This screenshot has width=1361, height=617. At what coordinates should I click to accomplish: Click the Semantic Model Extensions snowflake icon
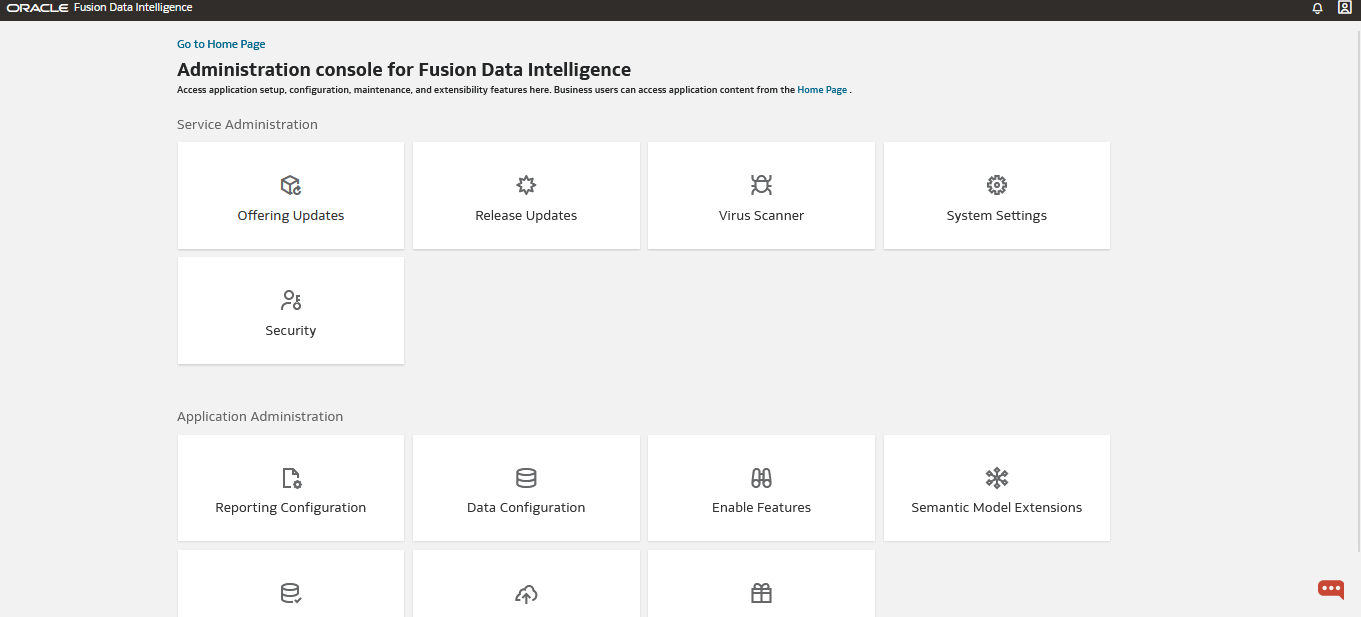tap(997, 477)
